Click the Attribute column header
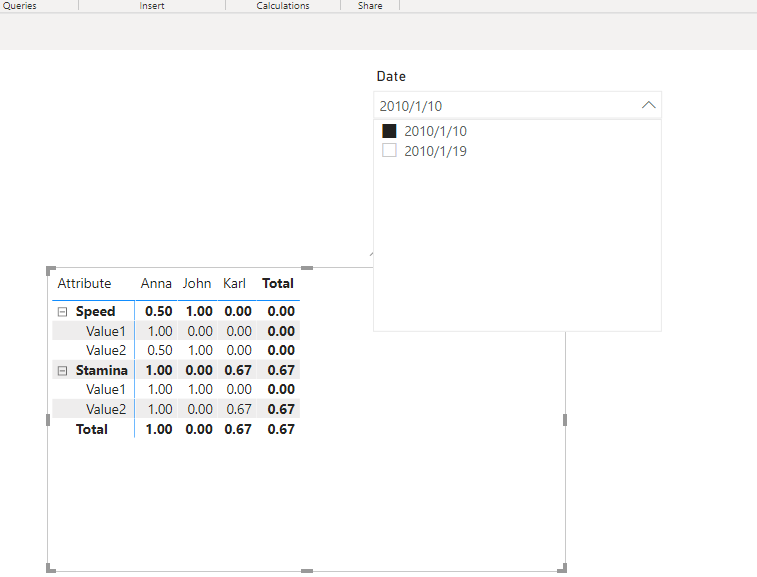Screen dimensions: 757x577 (x=84, y=283)
